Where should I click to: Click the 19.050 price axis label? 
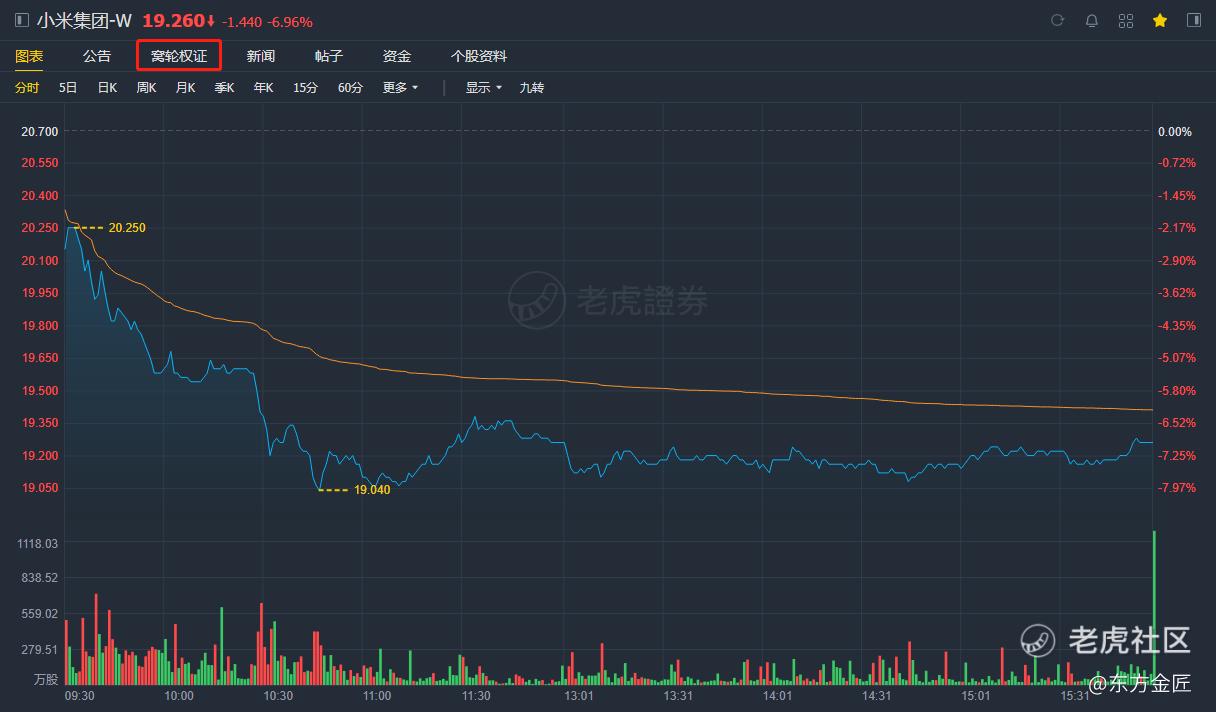pos(40,488)
